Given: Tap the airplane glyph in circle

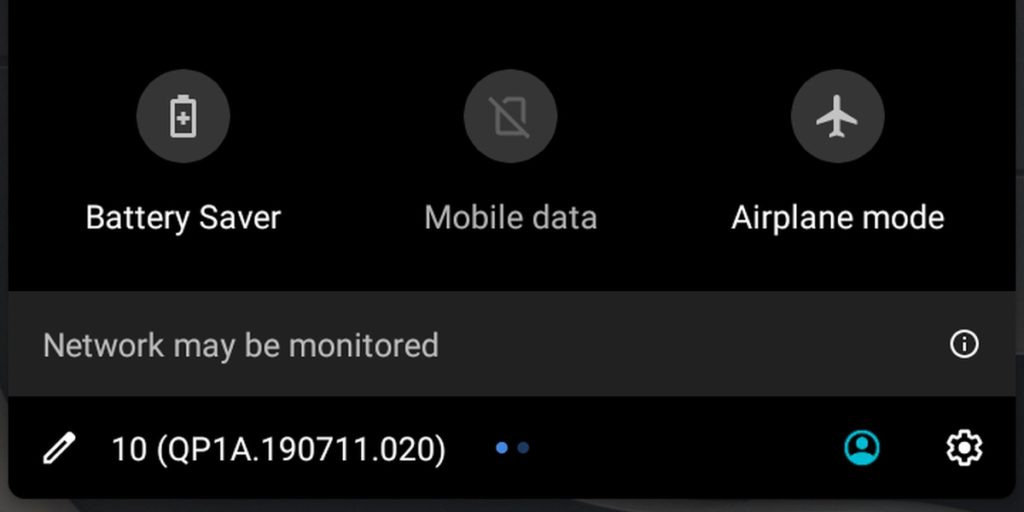Looking at the screenshot, I should click(x=837, y=116).
